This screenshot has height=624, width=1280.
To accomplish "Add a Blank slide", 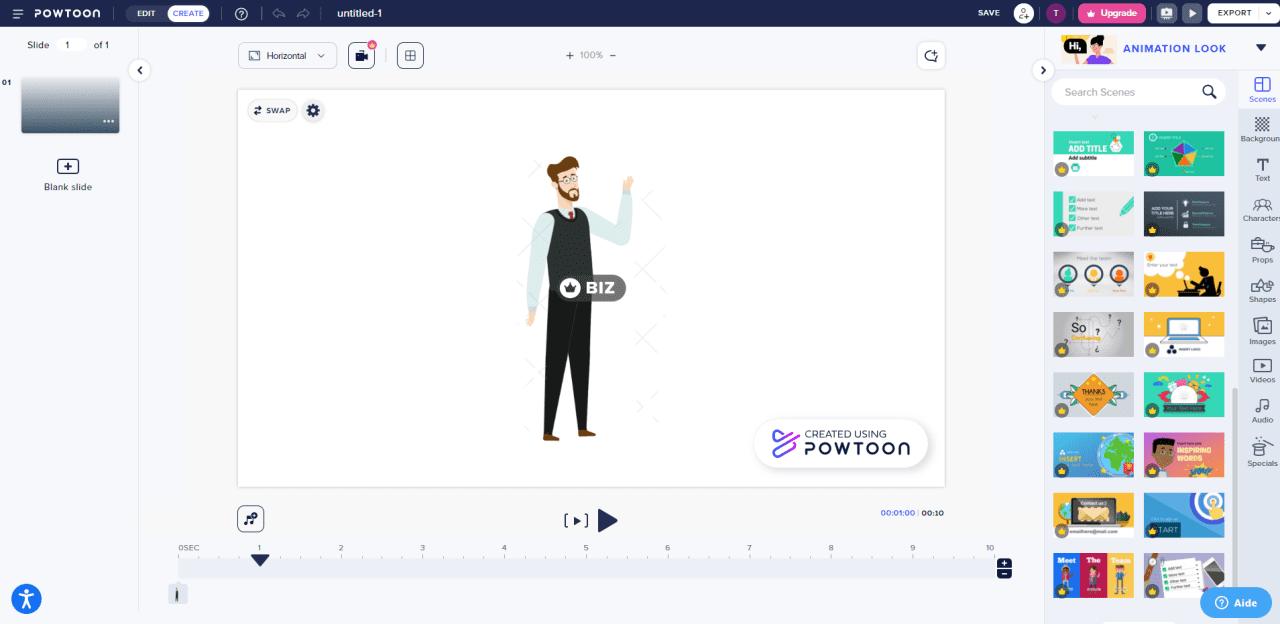I will point(67,166).
